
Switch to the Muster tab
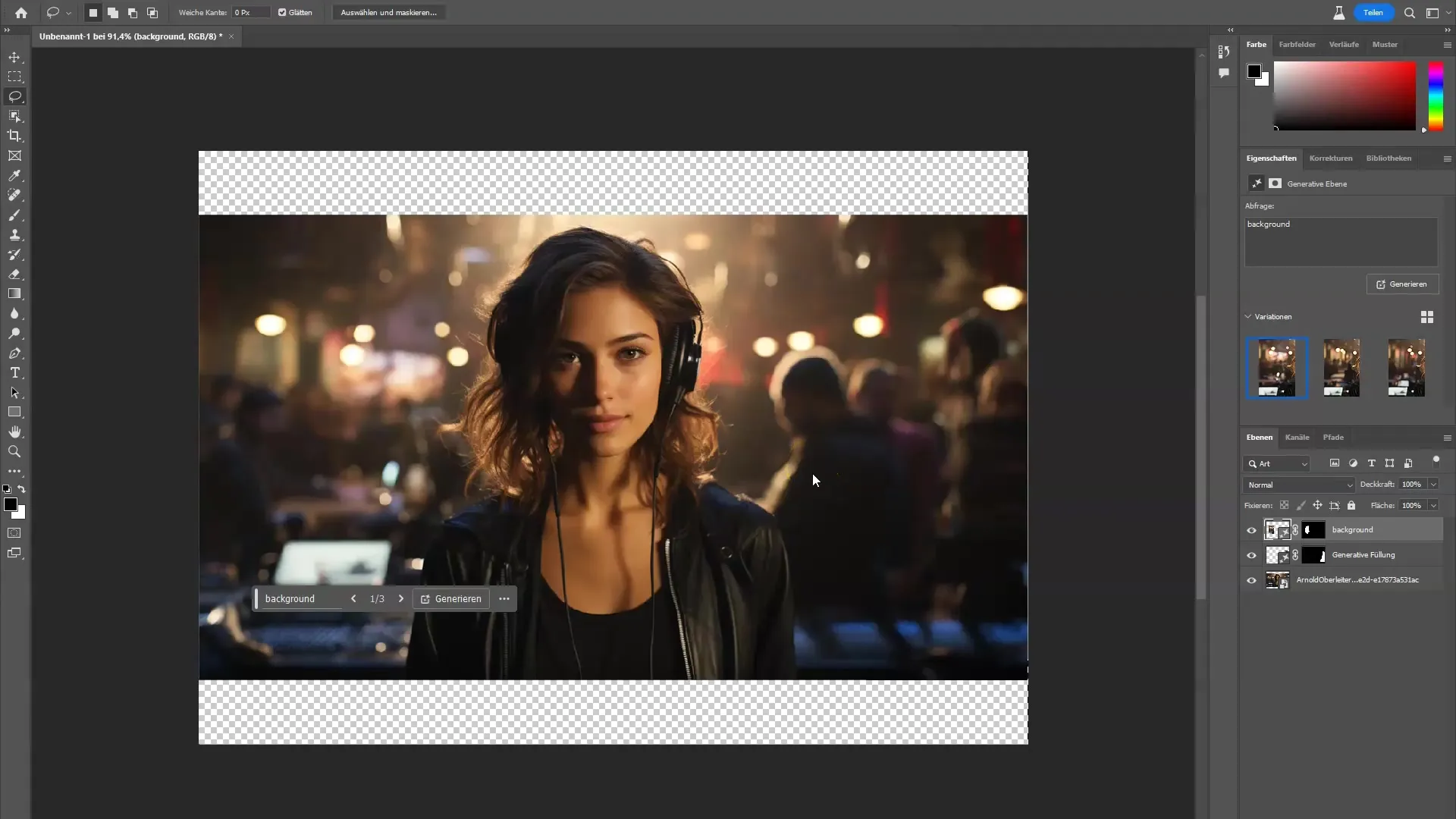coord(1385,44)
